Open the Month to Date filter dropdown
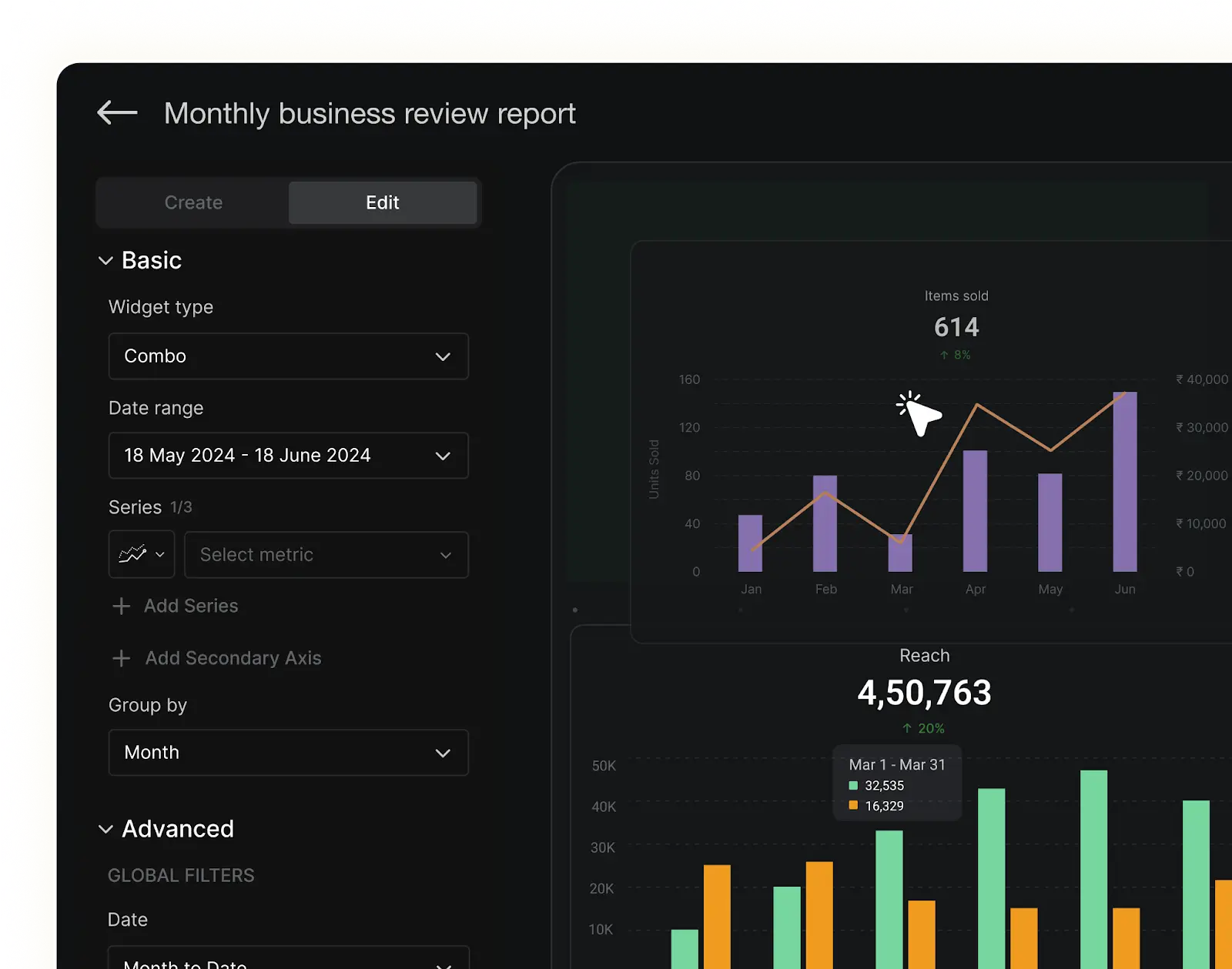This screenshot has height=969, width=1232. click(x=289, y=959)
